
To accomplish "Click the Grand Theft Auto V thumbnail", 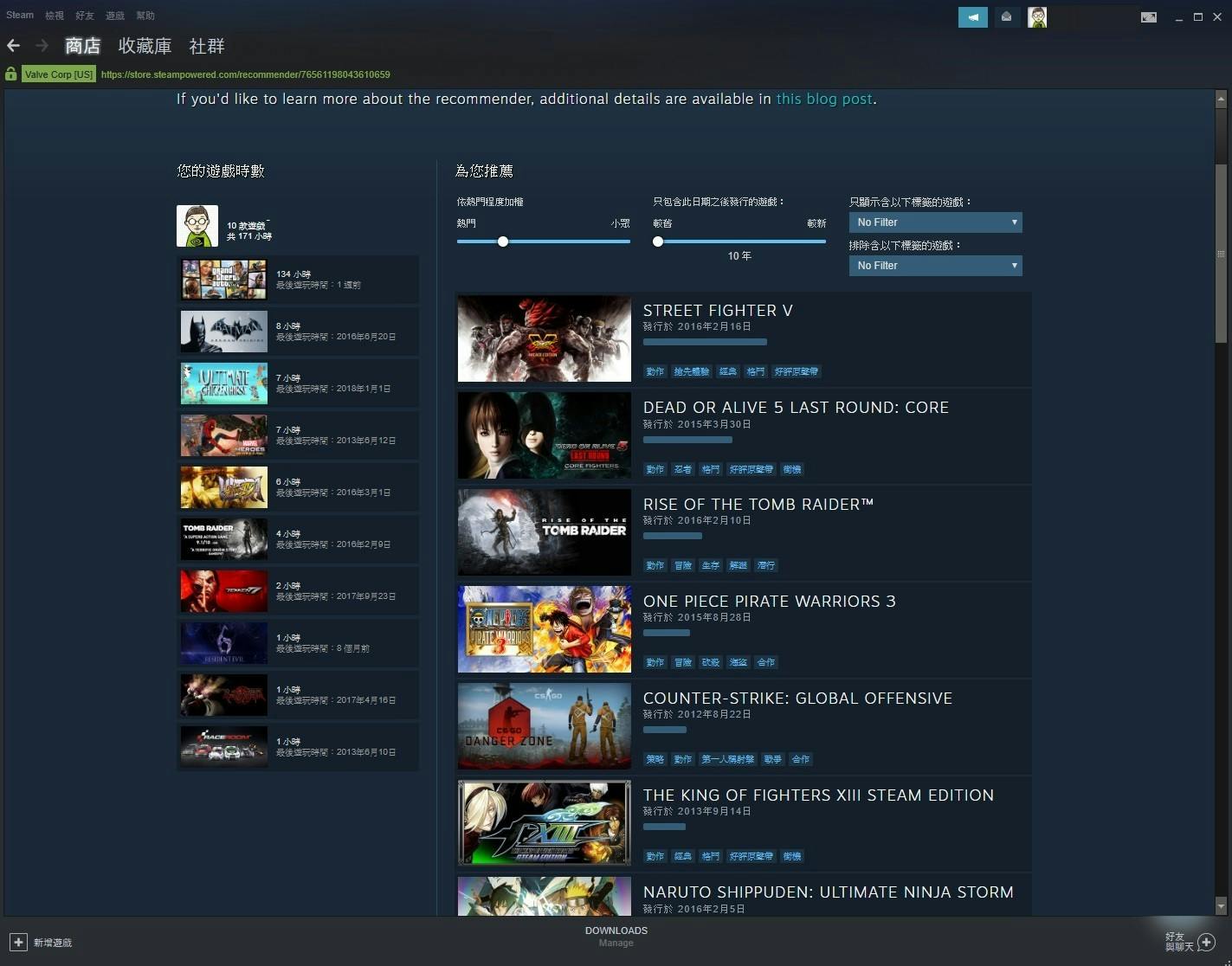I will [x=223, y=279].
